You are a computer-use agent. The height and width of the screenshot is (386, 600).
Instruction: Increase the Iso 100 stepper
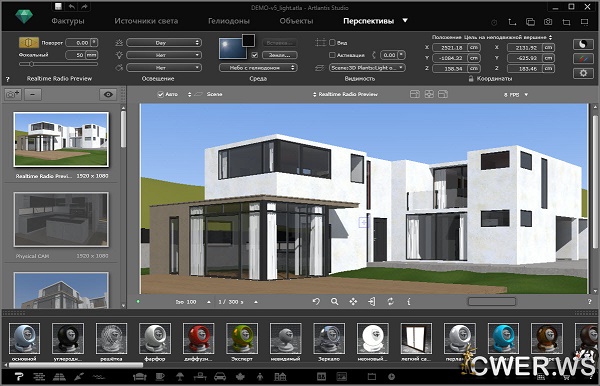209,302
